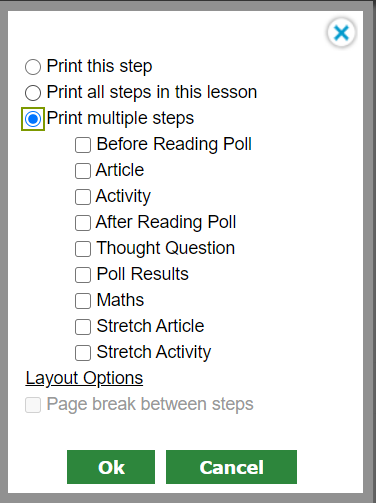Click the Cancel button
This screenshot has height=503, width=376.
coord(231,467)
